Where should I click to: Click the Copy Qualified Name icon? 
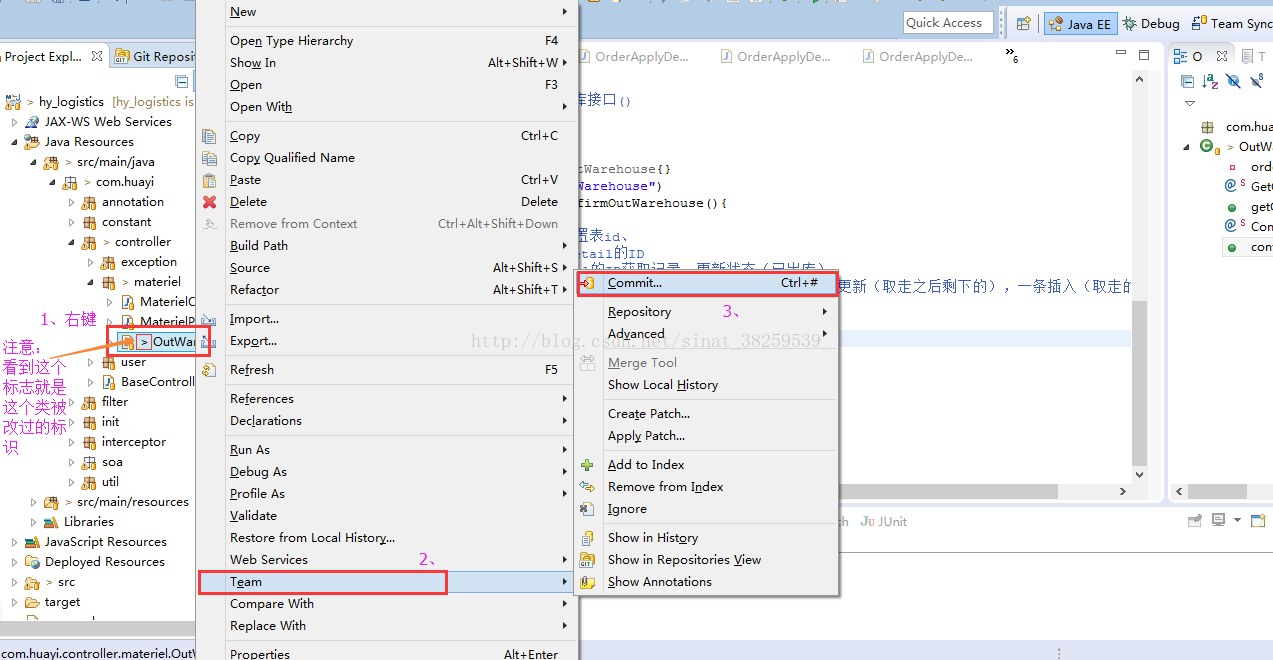click(x=209, y=158)
